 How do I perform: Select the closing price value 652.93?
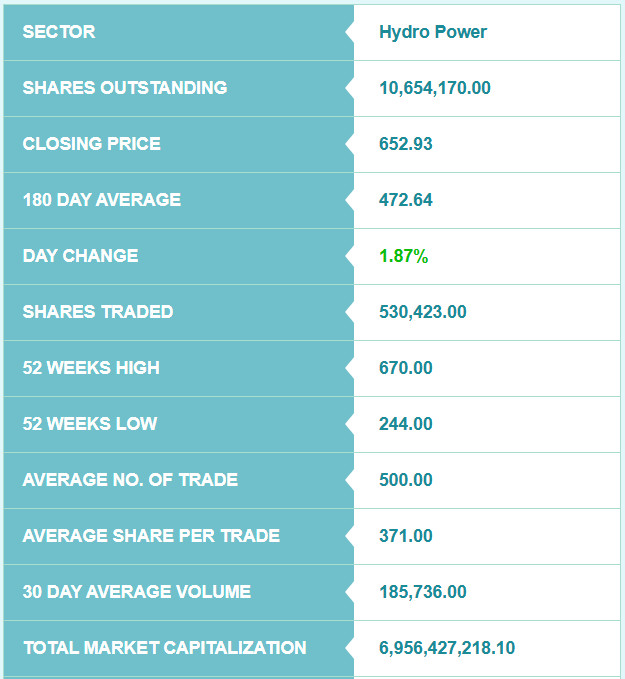(x=406, y=144)
